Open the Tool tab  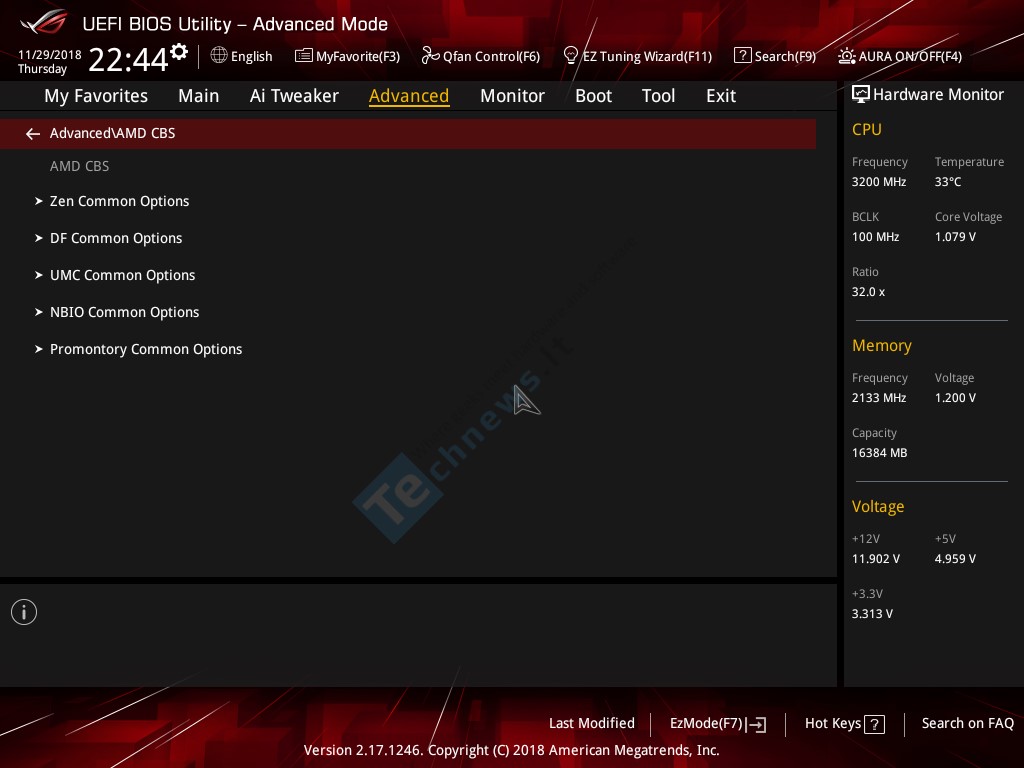point(658,96)
